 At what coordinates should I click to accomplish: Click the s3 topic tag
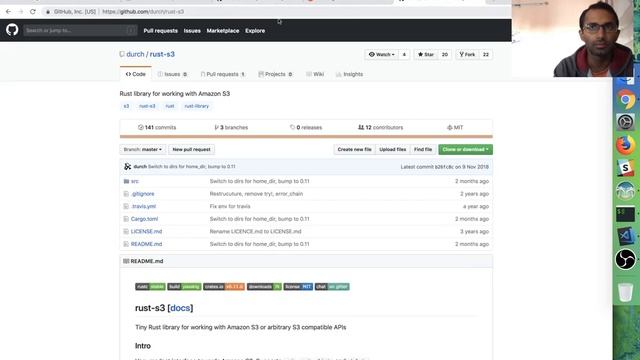pyautogui.click(x=126, y=106)
